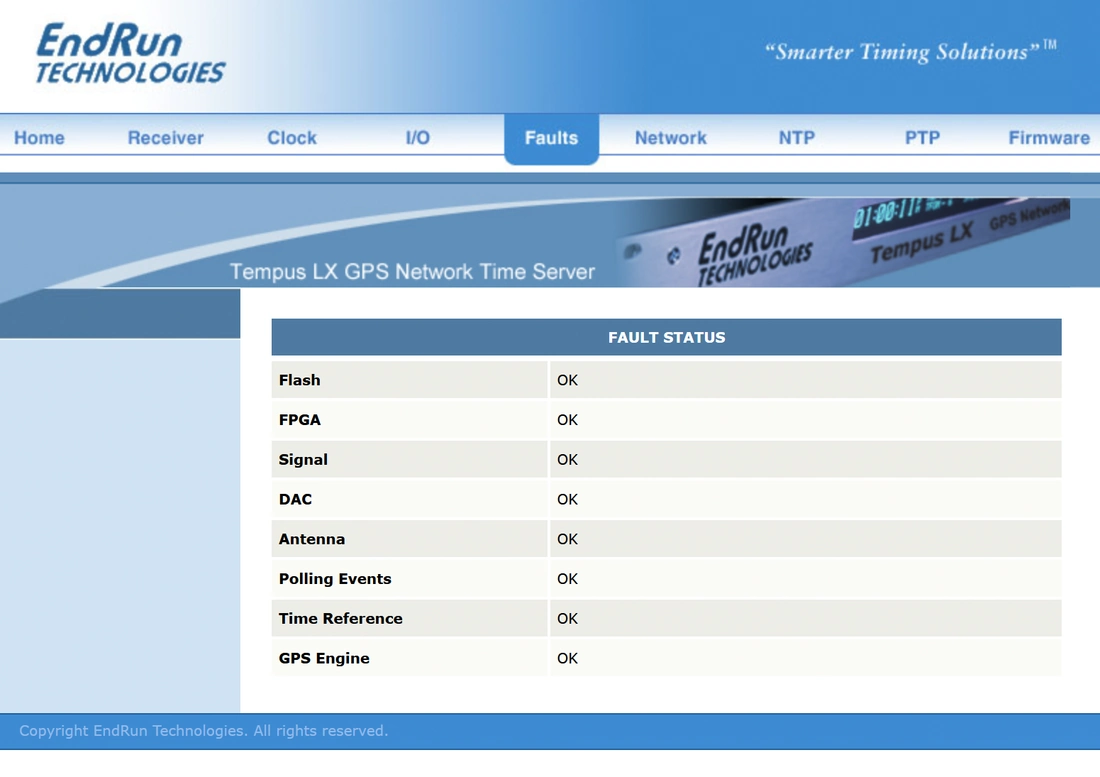The image size is (1100, 777).
Task: Select the I/O tab
Action: (417, 138)
